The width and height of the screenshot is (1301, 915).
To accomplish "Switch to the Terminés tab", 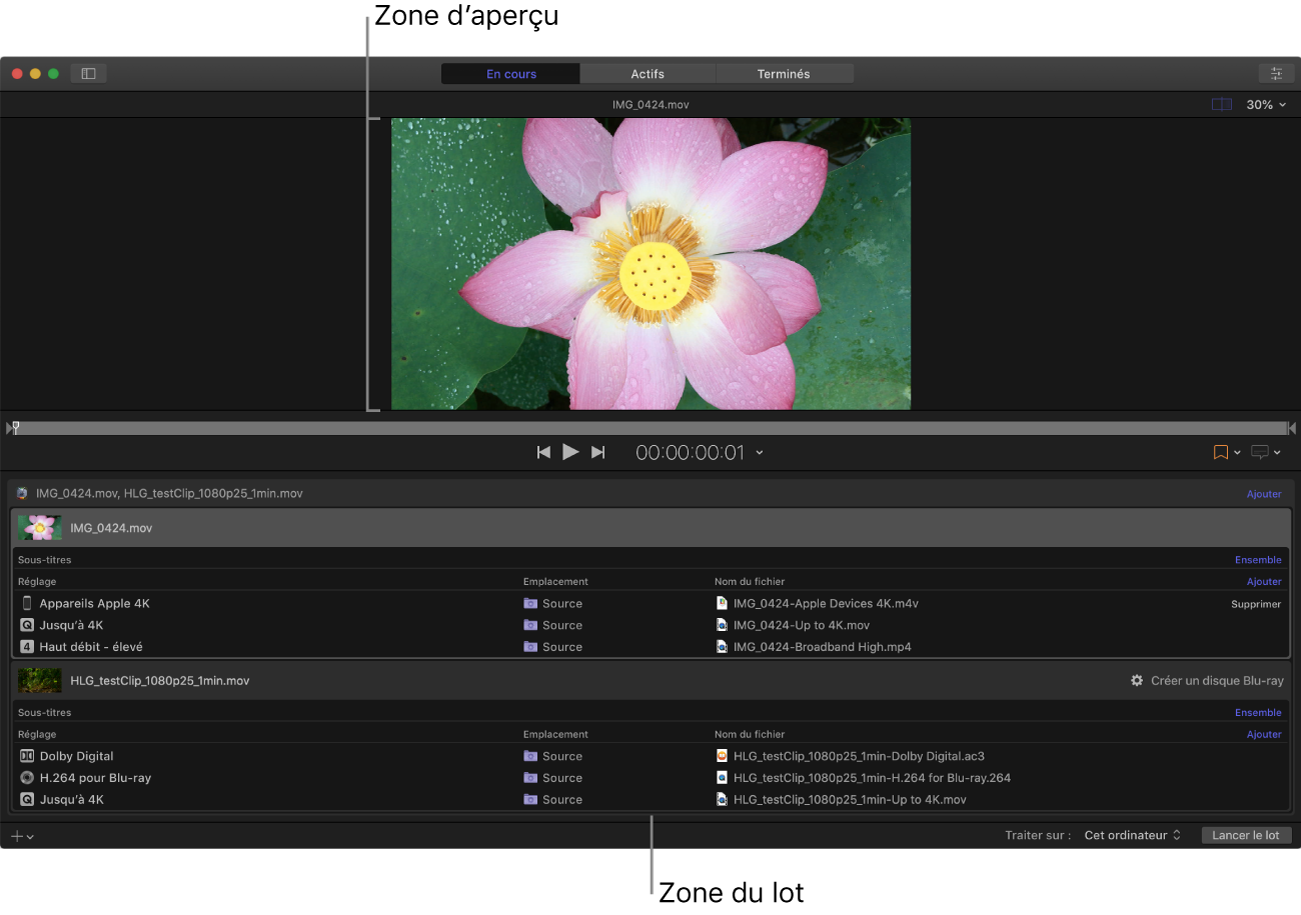I will pyautogui.click(x=783, y=74).
